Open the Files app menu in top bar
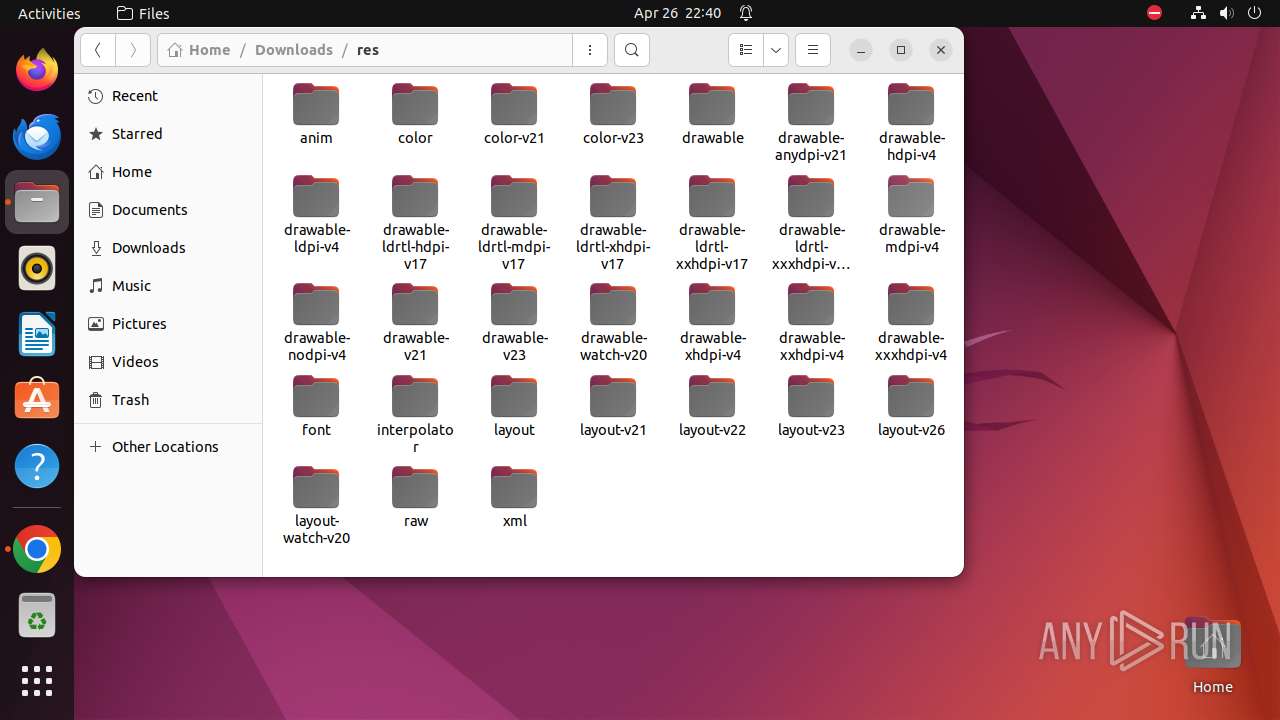Viewport: 1280px width, 720px height. tap(143, 13)
